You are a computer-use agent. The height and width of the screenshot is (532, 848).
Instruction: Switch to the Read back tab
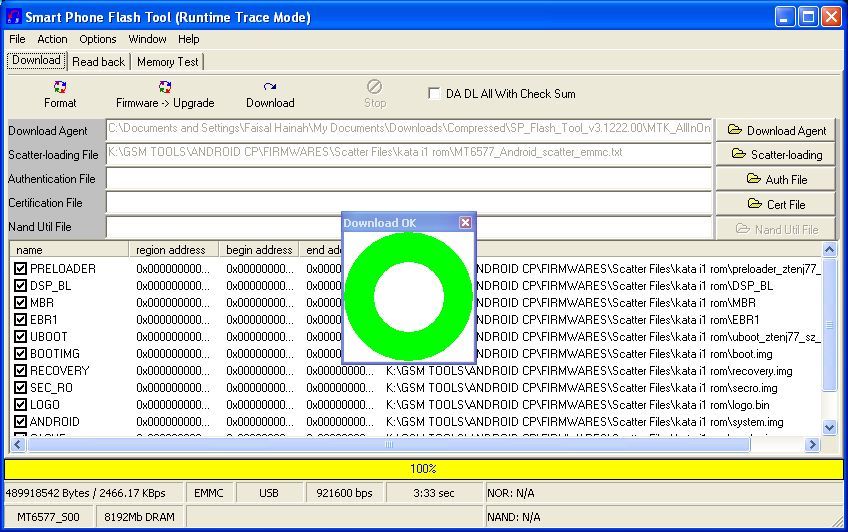coord(98,62)
